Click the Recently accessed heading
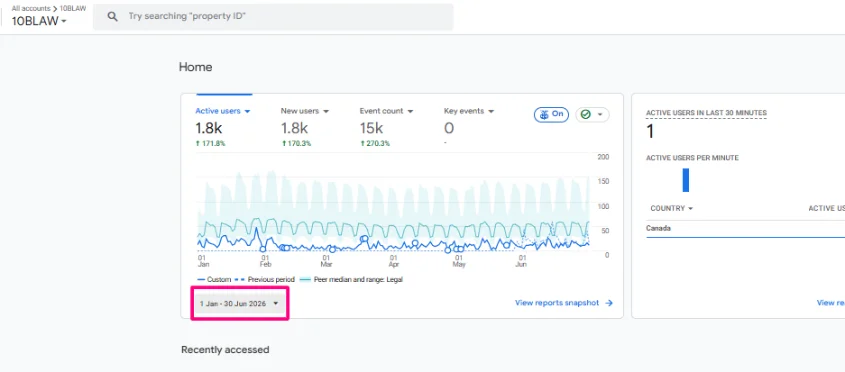This screenshot has width=845, height=372. pyautogui.click(x=225, y=350)
